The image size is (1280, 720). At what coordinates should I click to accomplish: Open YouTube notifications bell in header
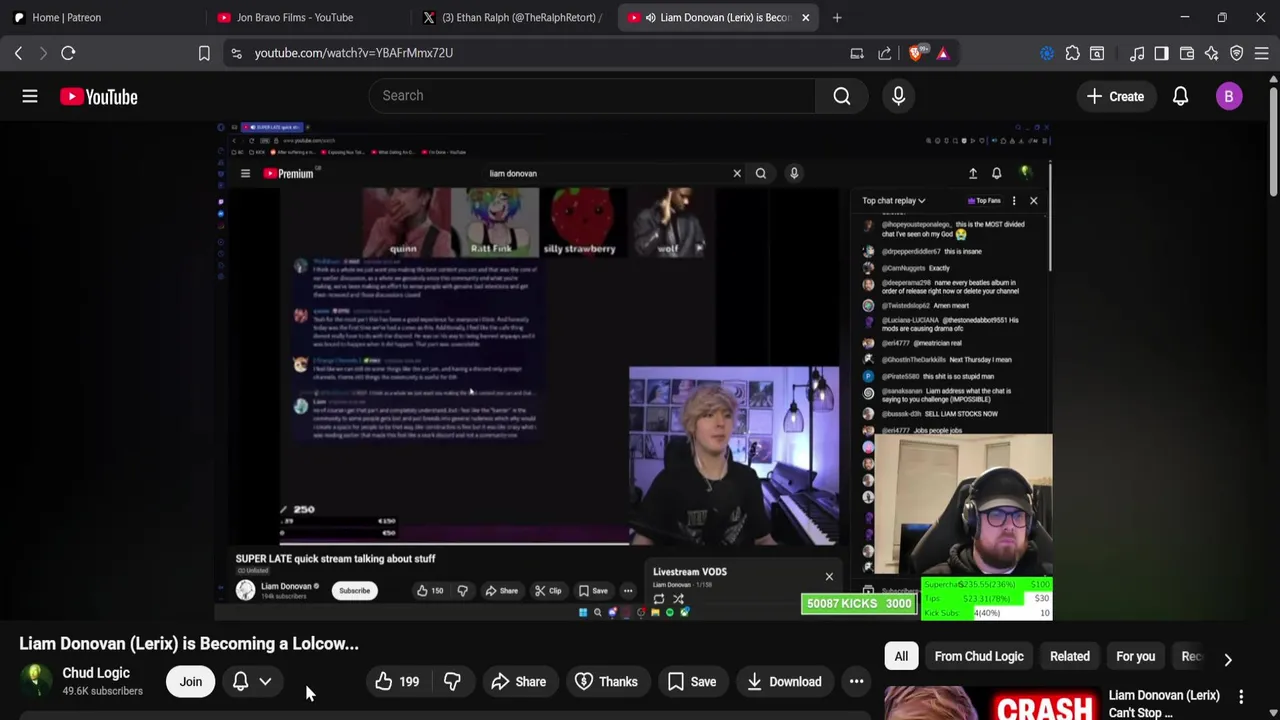point(1180,96)
